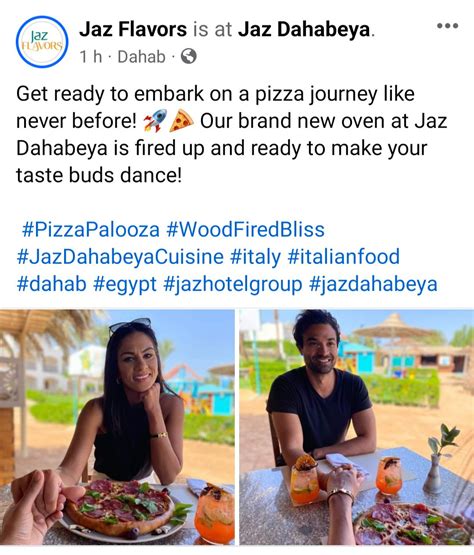Open the #italianfood hashtag
The height and width of the screenshot is (555, 474).
coord(344,257)
